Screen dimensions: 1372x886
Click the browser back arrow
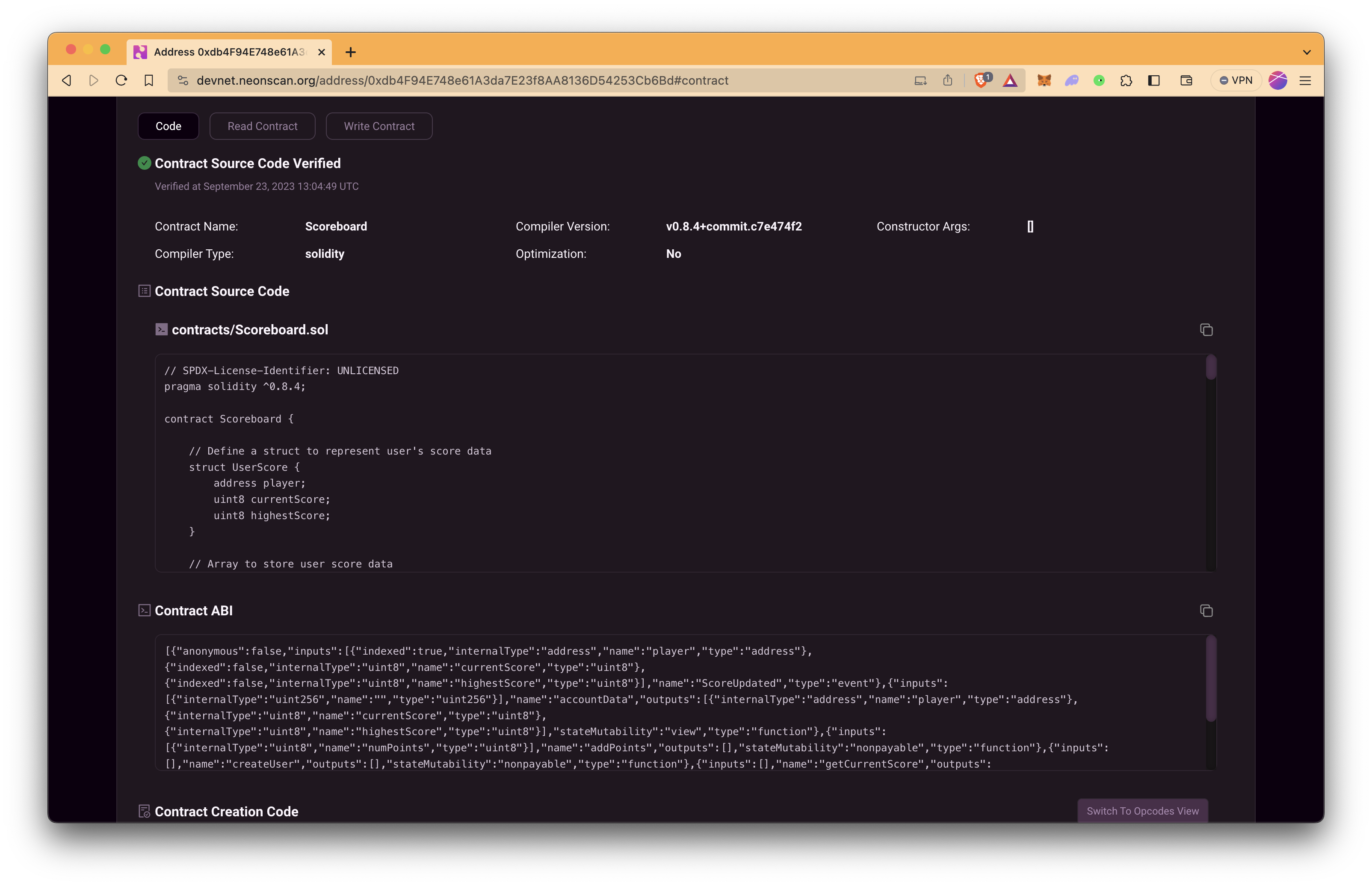[x=67, y=80]
